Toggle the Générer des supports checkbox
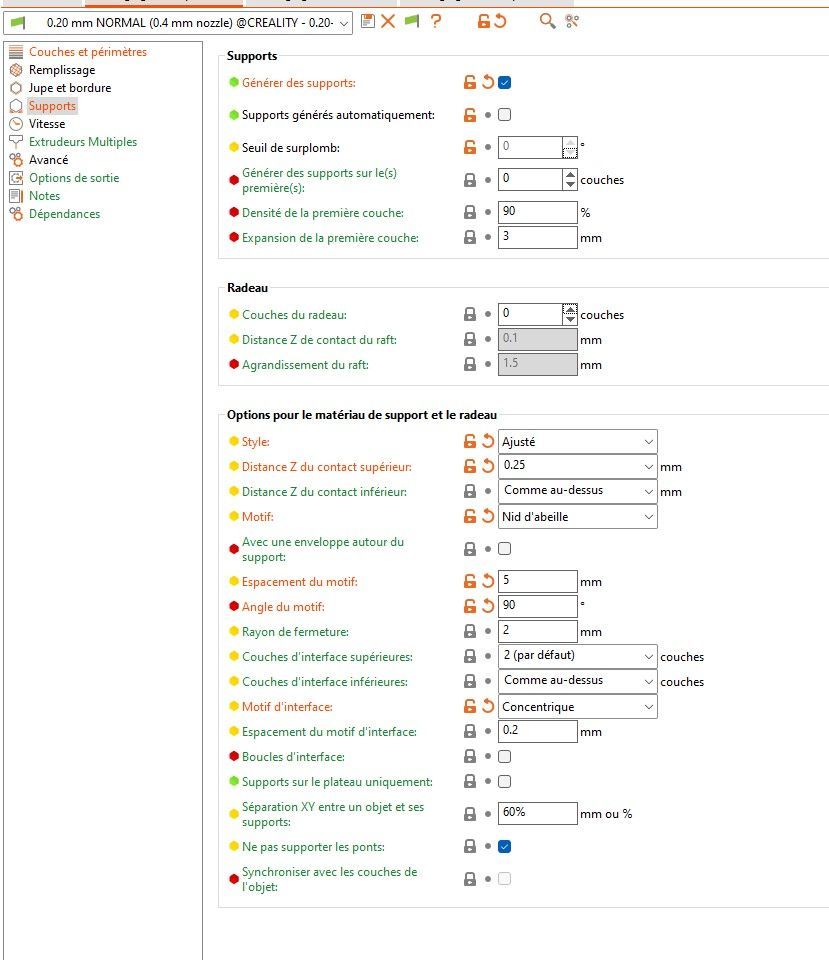 (505, 83)
